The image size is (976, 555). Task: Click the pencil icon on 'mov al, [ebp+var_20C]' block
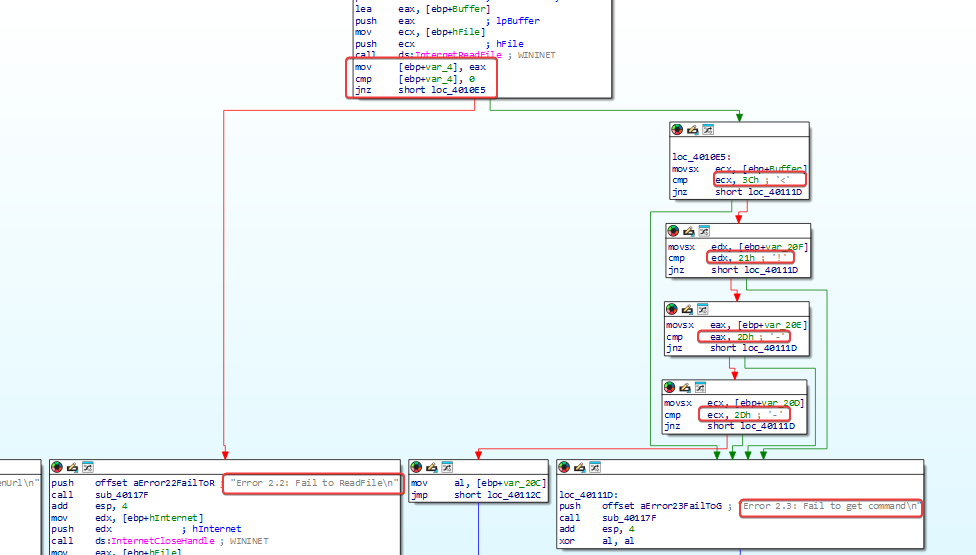pyautogui.click(x=432, y=467)
